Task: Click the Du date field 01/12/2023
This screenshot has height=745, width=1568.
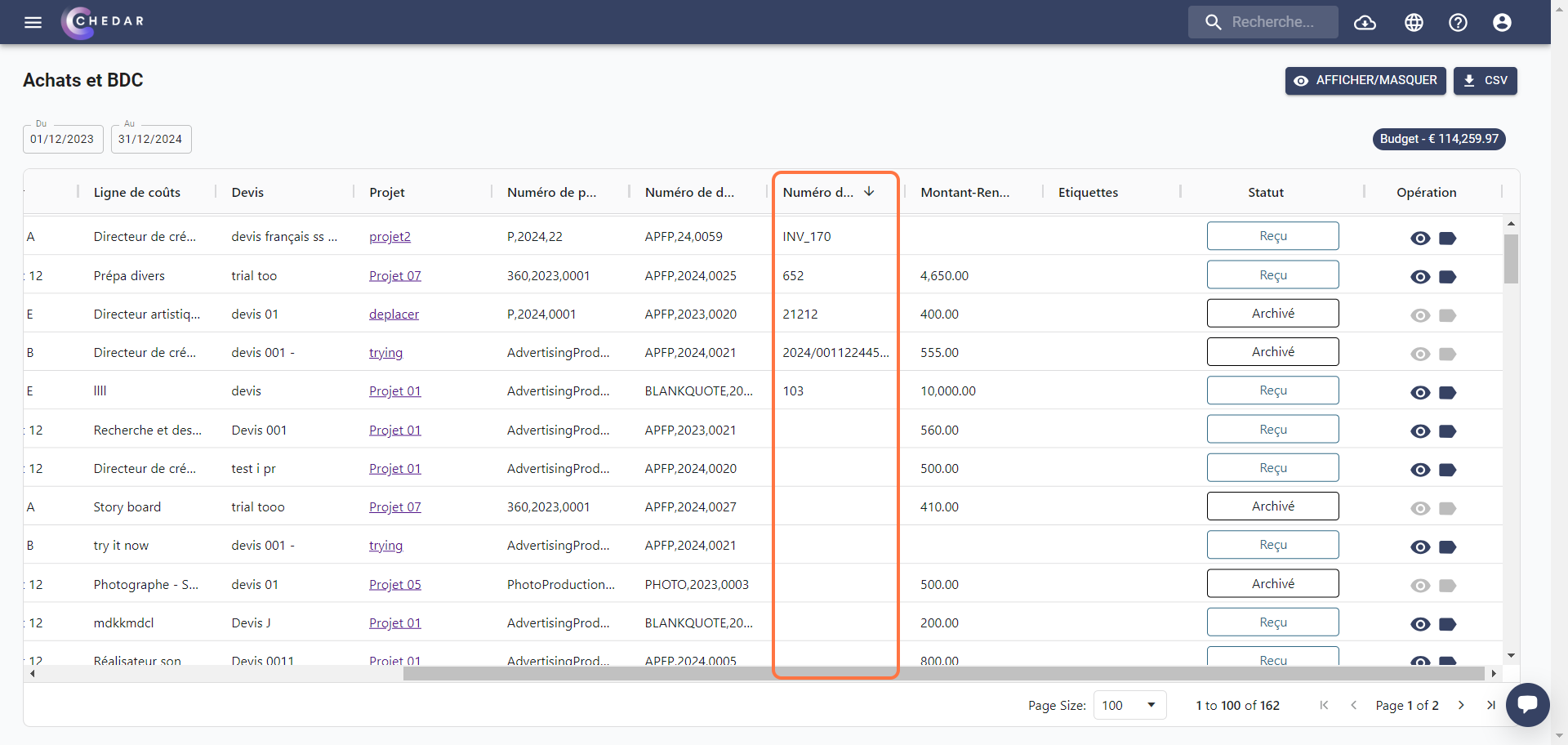Action: pos(63,139)
